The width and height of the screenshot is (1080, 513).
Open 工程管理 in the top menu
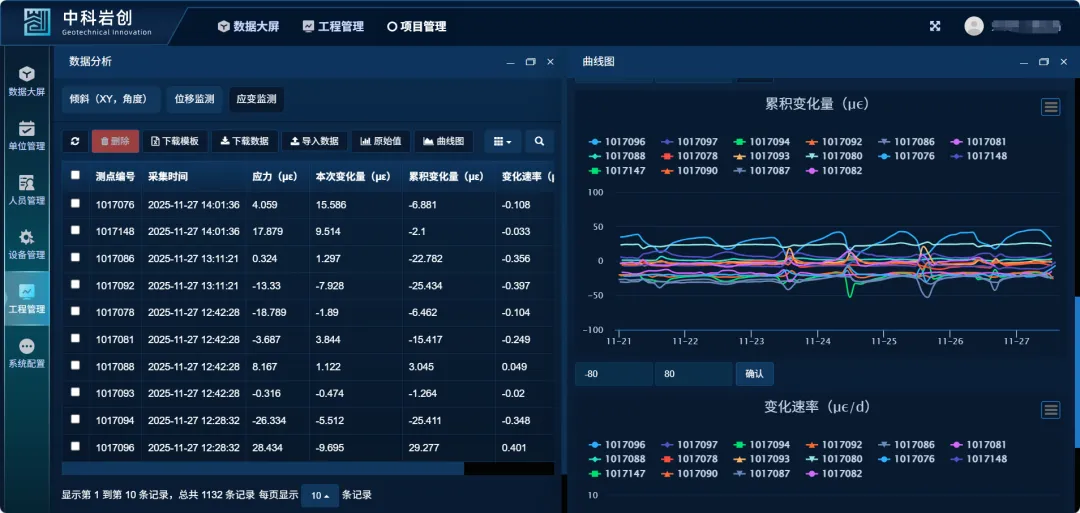333,27
